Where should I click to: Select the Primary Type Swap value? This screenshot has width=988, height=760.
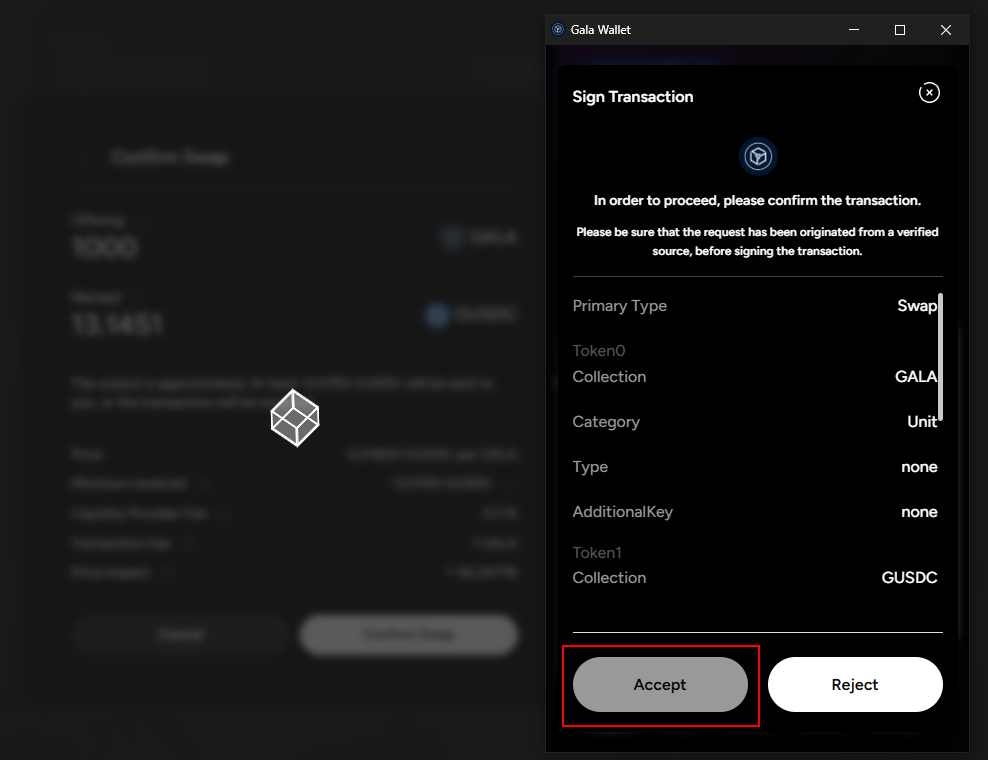click(916, 306)
